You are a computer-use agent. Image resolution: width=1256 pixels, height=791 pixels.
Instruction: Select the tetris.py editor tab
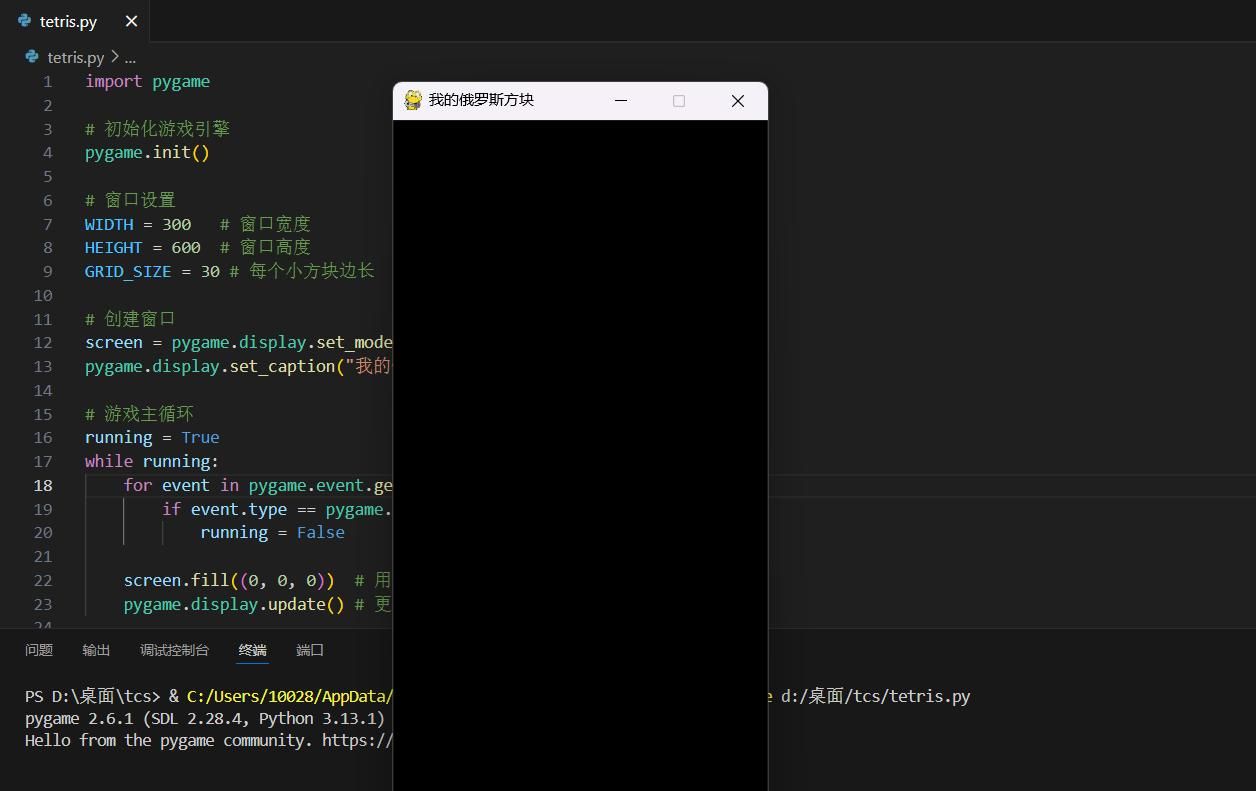point(68,21)
